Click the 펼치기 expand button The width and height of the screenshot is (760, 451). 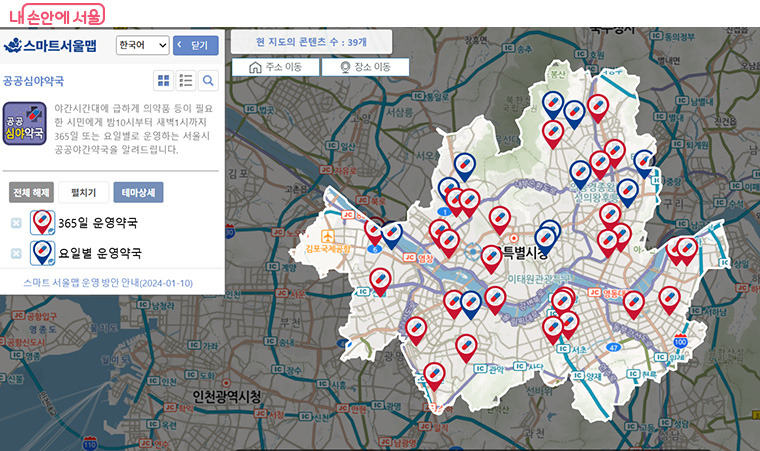click(x=83, y=193)
